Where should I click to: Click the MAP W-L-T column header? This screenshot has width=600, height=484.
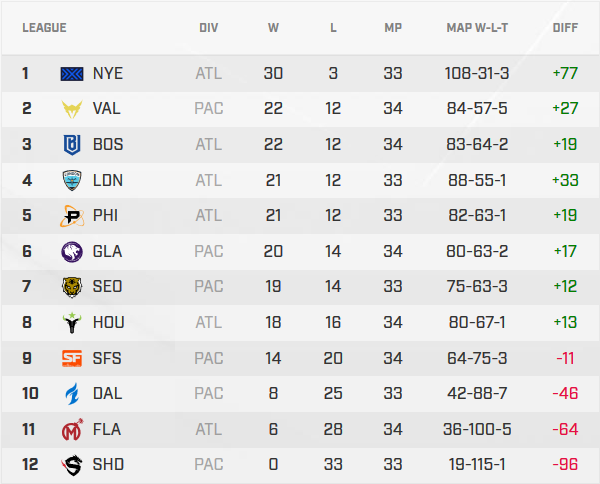[x=479, y=27]
